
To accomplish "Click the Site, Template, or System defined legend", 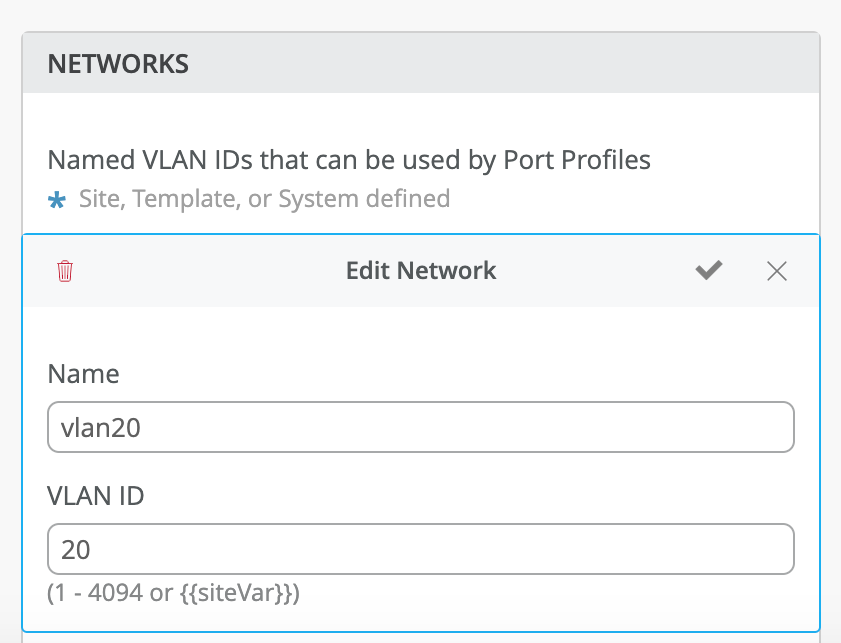I will coord(264,199).
